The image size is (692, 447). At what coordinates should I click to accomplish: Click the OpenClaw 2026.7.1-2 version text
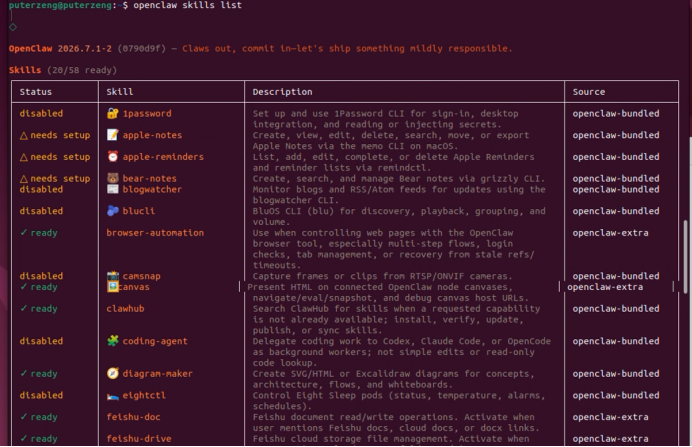point(60,49)
